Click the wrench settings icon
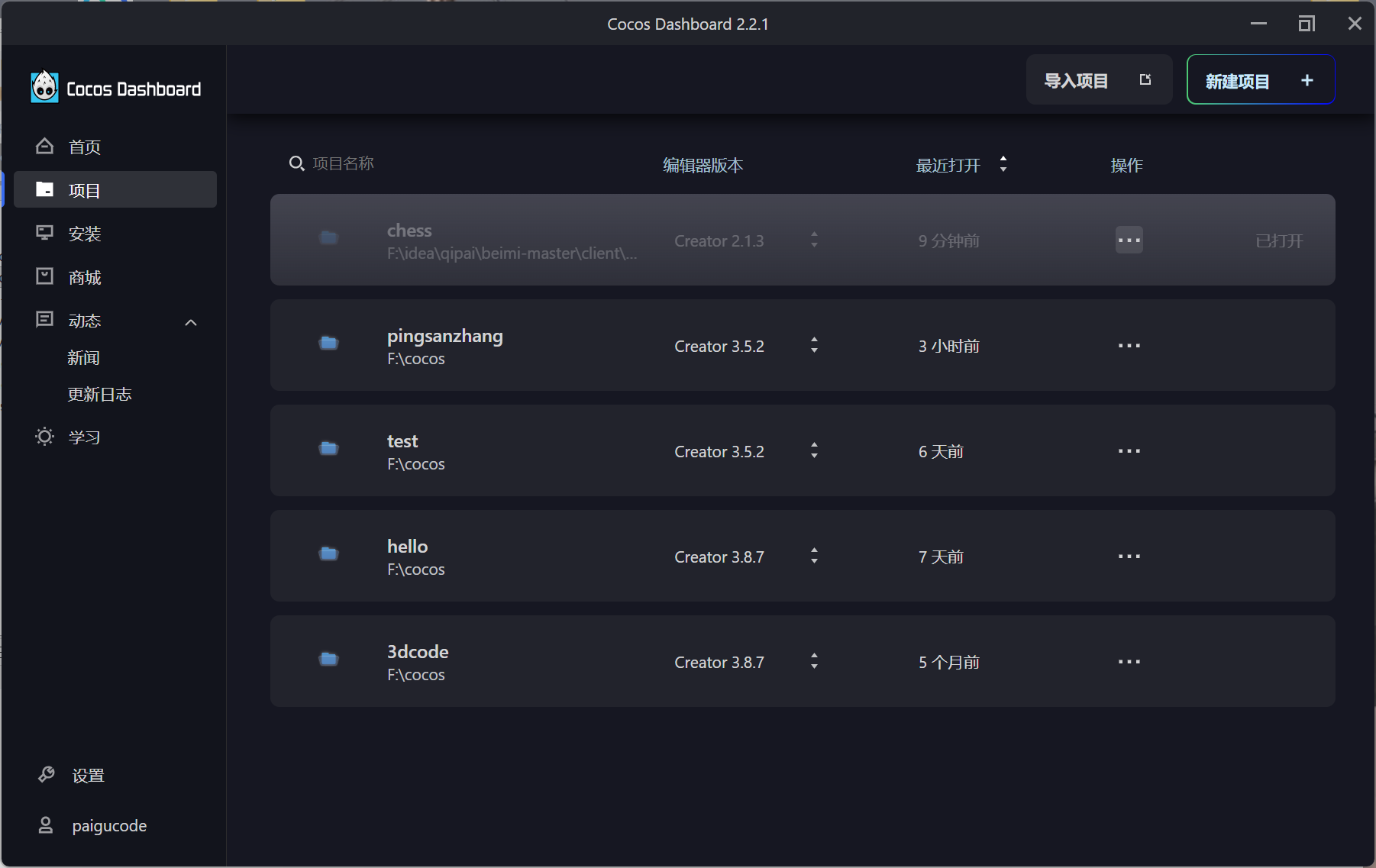1376x868 pixels. coord(46,775)
